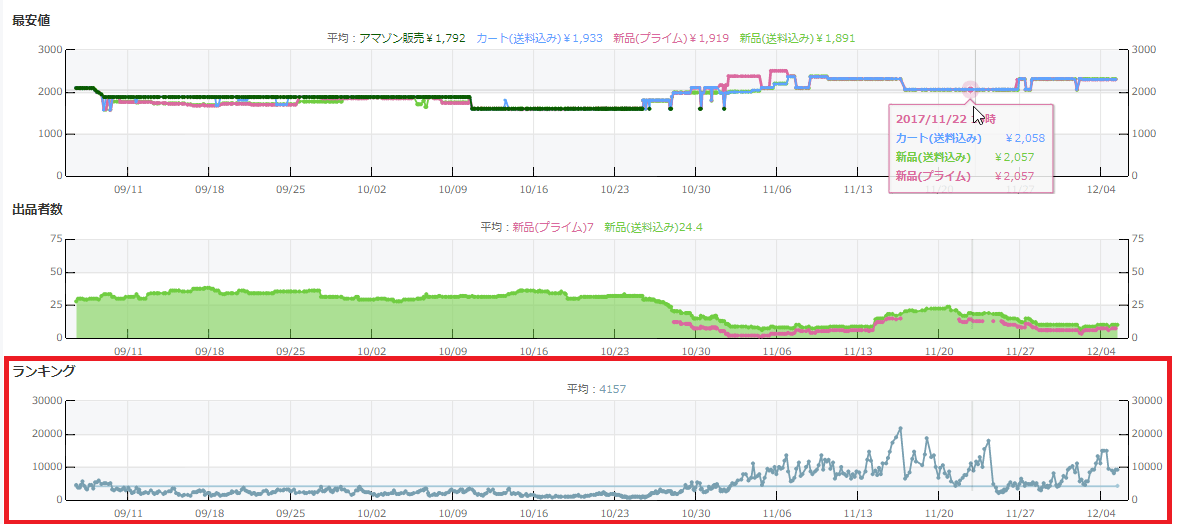
Task: Click the ランキング average value 4157
Action: 612,388
